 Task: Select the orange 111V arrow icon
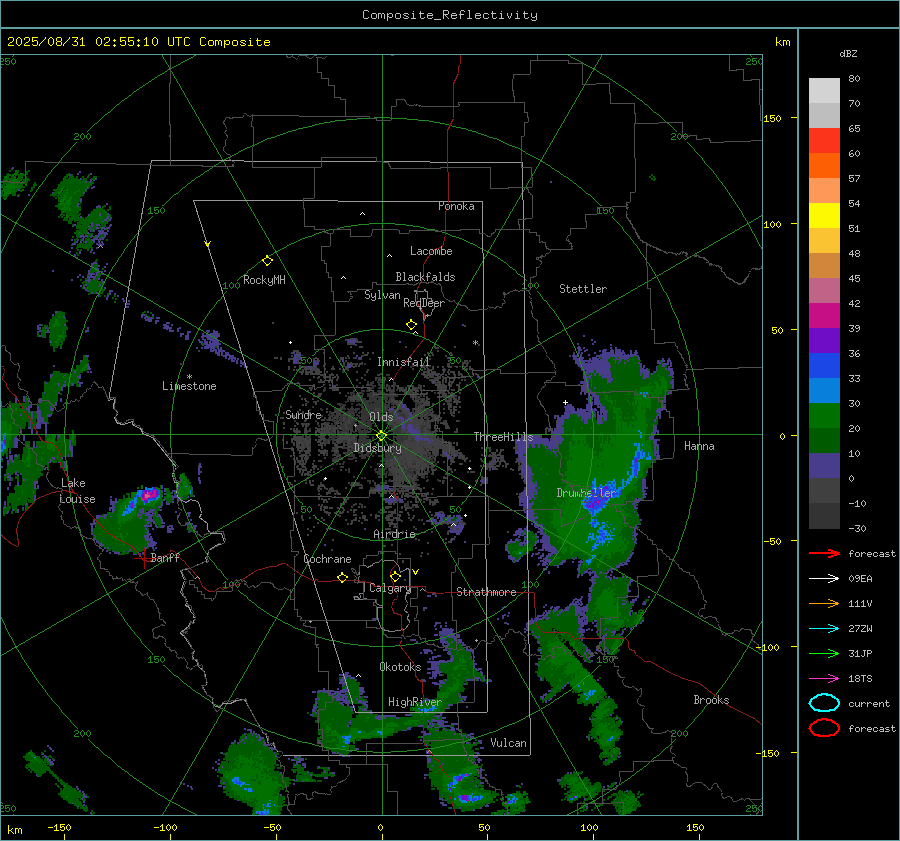824,603
